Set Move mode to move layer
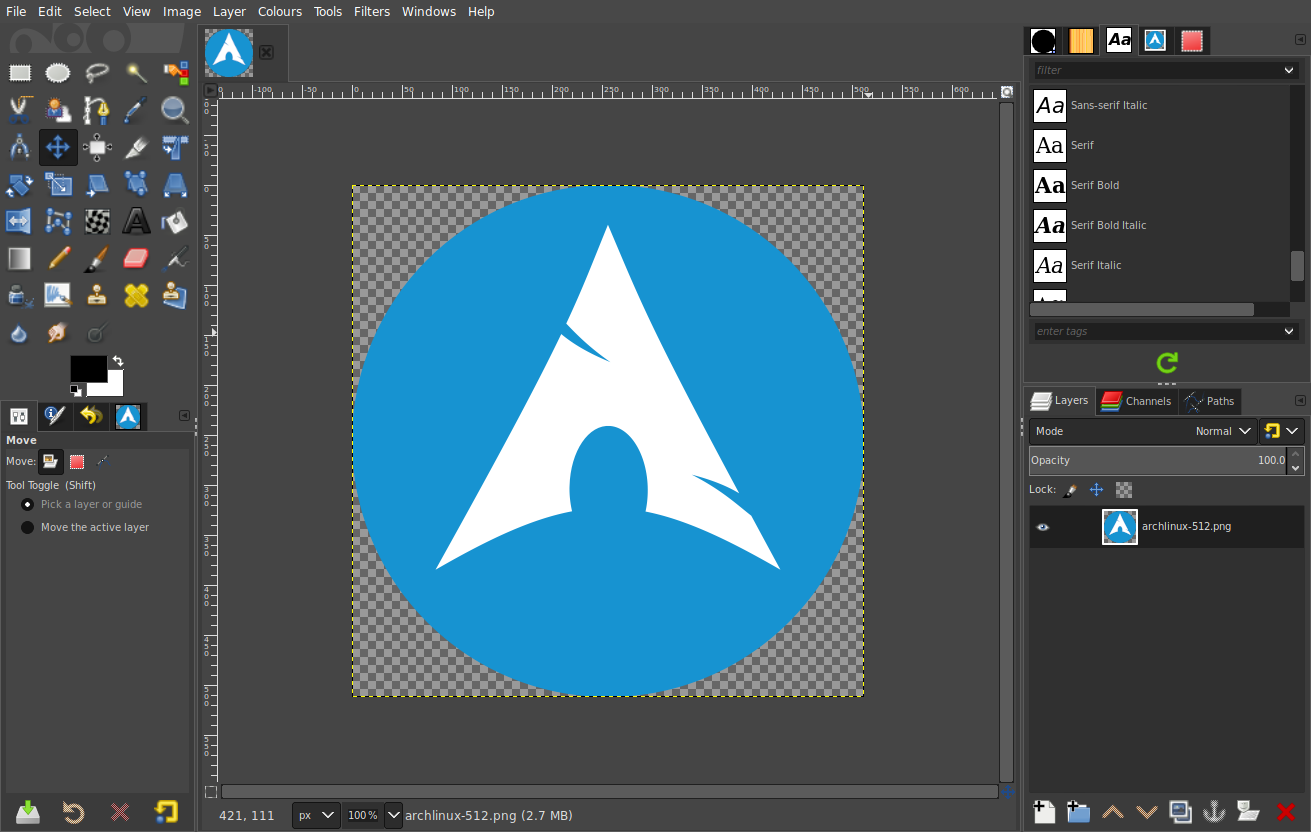1311x832 pixels. coord(50,461)
